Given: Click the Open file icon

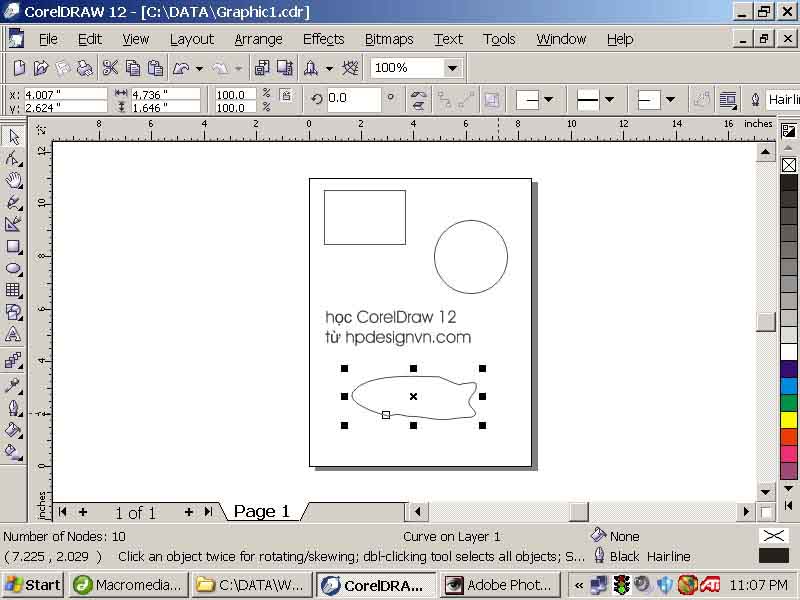Looking at the screenshot, I should point(41,68).
